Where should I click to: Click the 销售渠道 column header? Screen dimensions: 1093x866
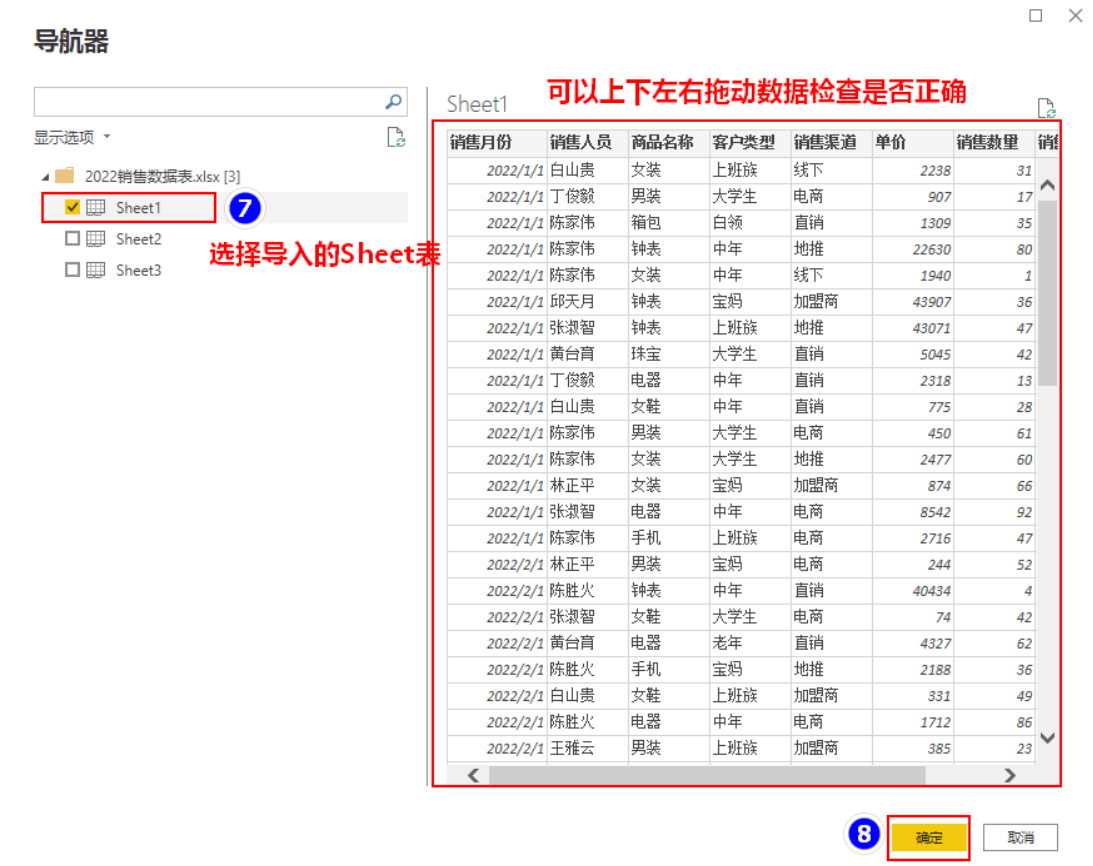coord(831,142)
